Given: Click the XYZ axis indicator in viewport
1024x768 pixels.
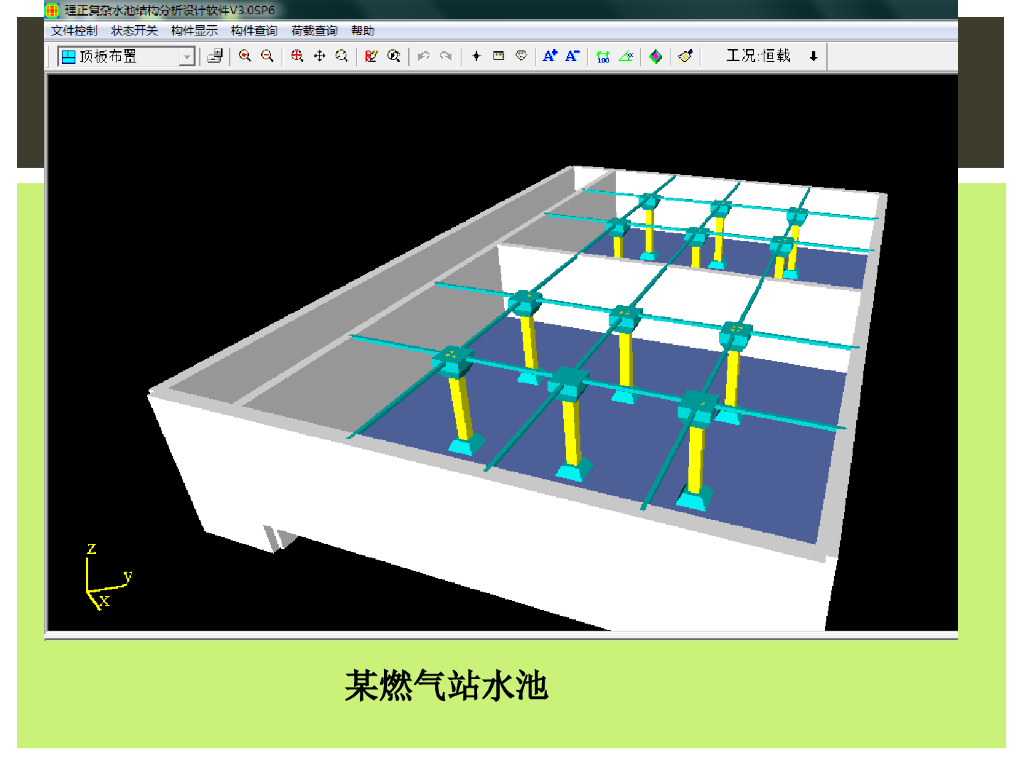Looking at the screenshot, I should click(108, 577).
